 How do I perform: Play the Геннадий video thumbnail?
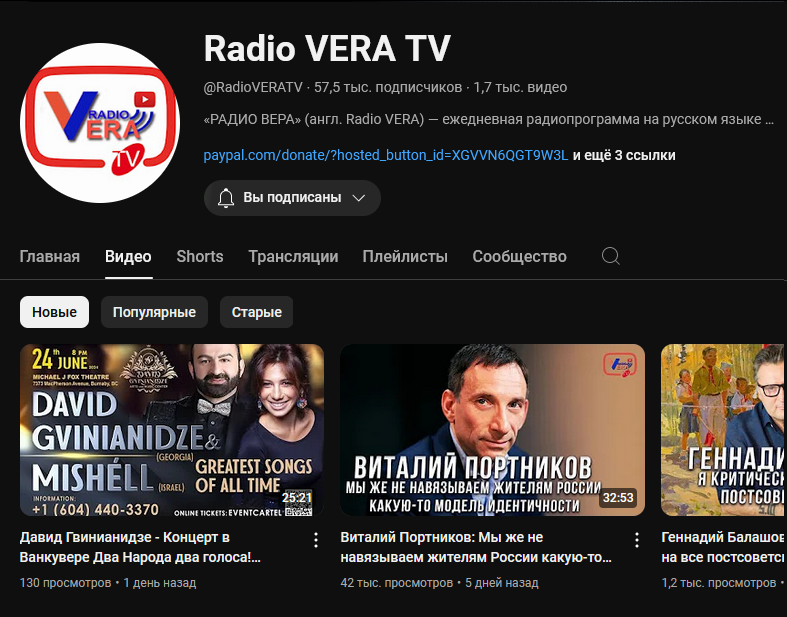click(x=722, y=430)
